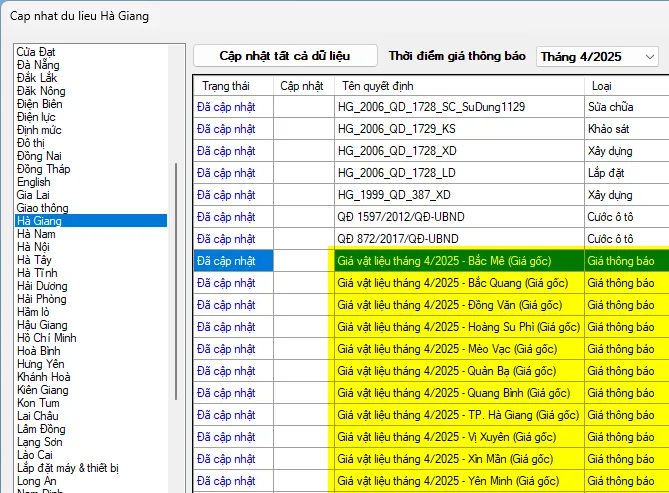Click the 'Trạng thái' column header
Image resolution: width=669 pixels, height=493 pixels.
tap(231, 86)
